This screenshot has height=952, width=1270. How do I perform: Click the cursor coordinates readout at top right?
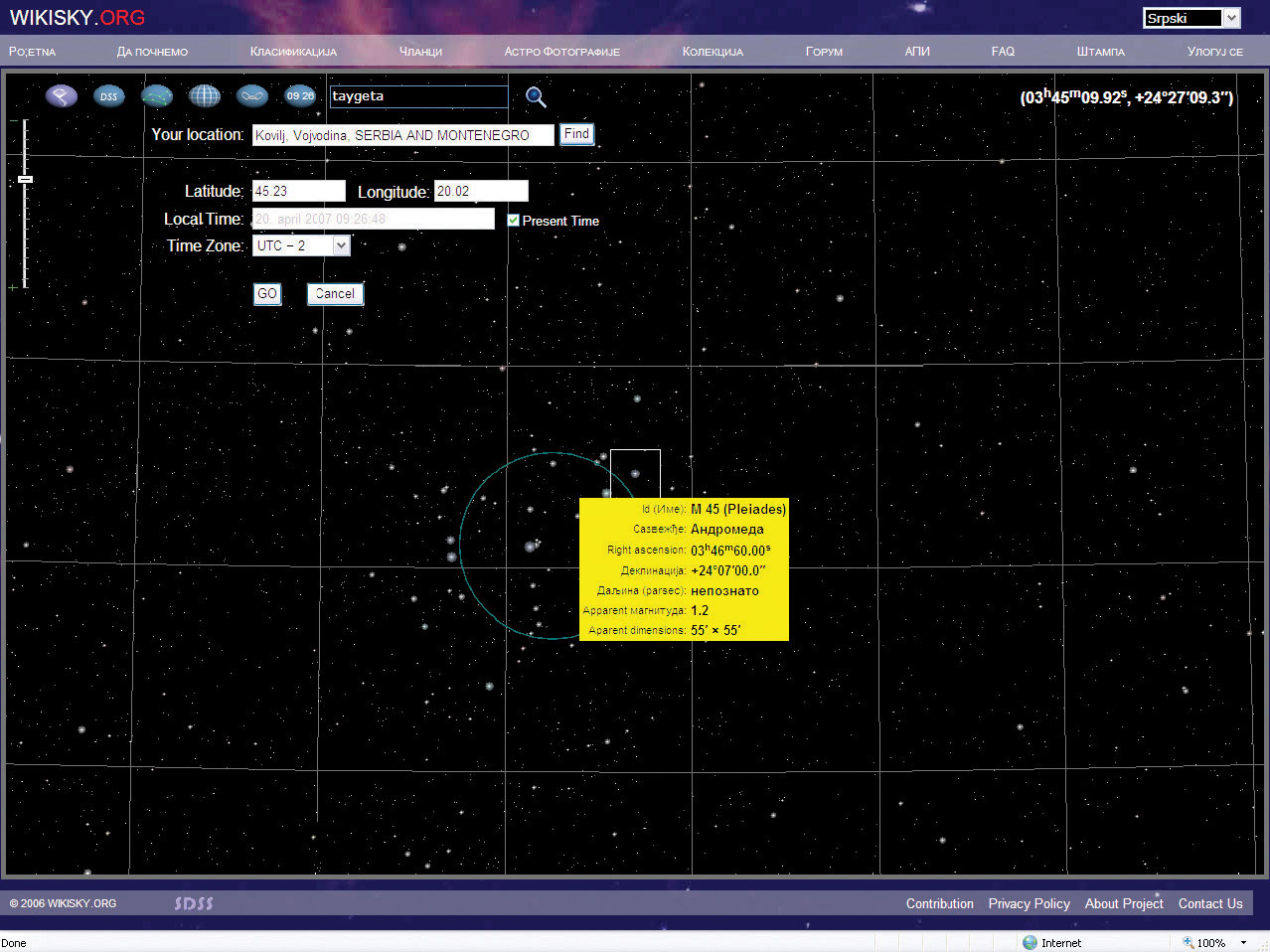coord(1127,96)
